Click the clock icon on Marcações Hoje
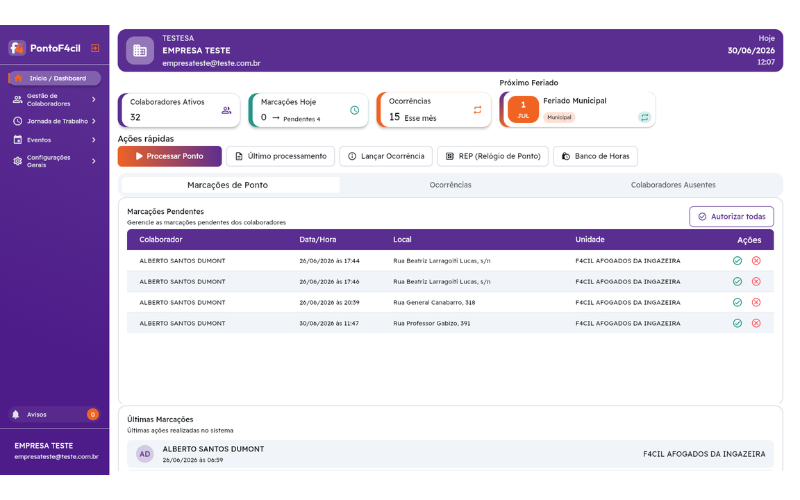Image resolution: width=800 pixels, height=500 pixels. point(355,110)
